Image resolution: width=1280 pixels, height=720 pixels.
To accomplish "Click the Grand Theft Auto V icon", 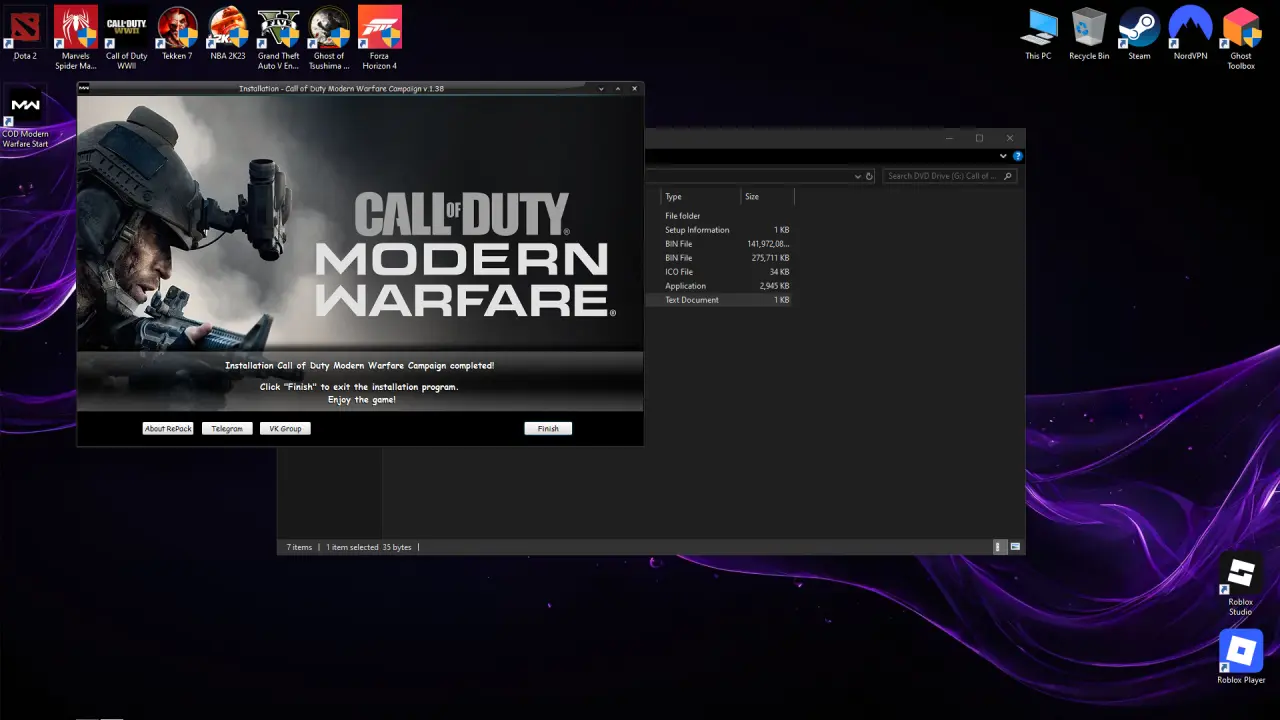I will pyautogui.click(x=278, y=38).
